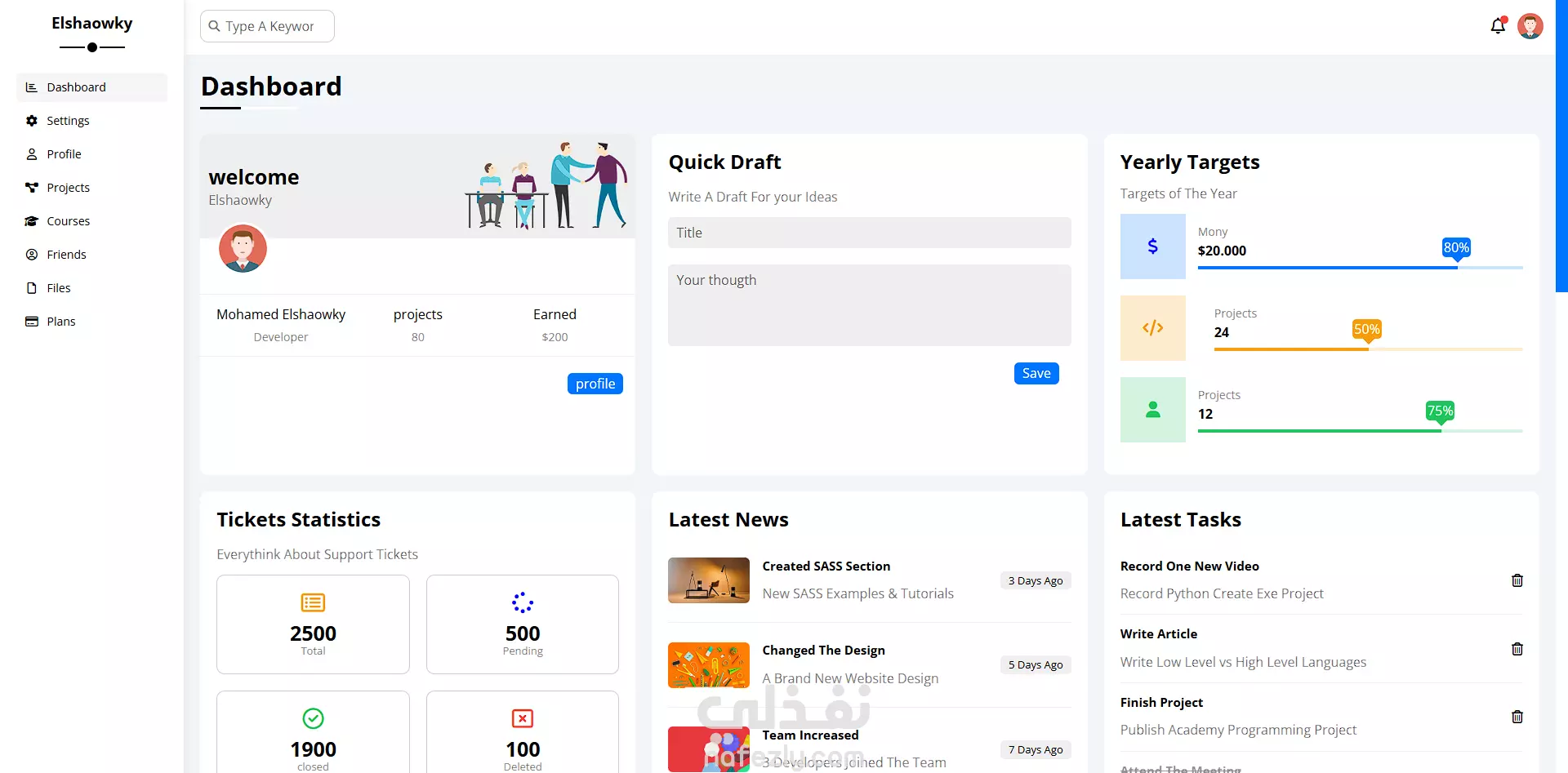Delete the Finish Project task
Viewport: 1568px width, 773px height.
(1517, 717)
